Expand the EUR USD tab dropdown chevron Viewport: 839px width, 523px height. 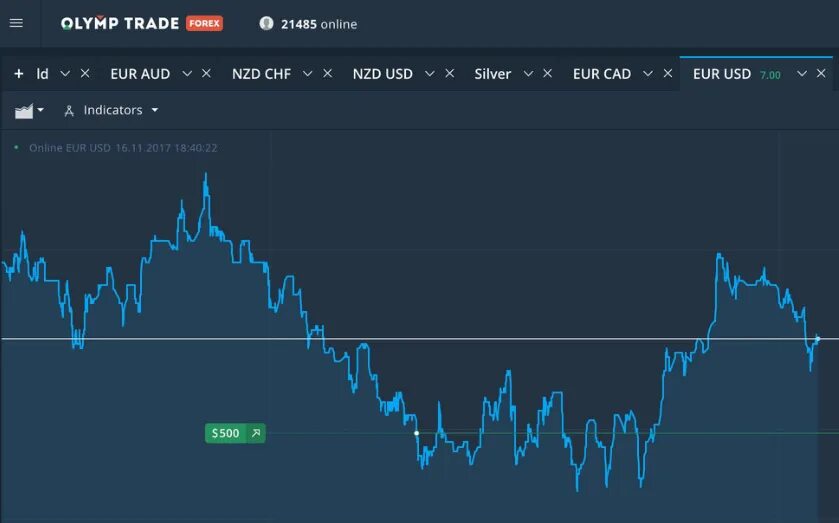[802, 74]
